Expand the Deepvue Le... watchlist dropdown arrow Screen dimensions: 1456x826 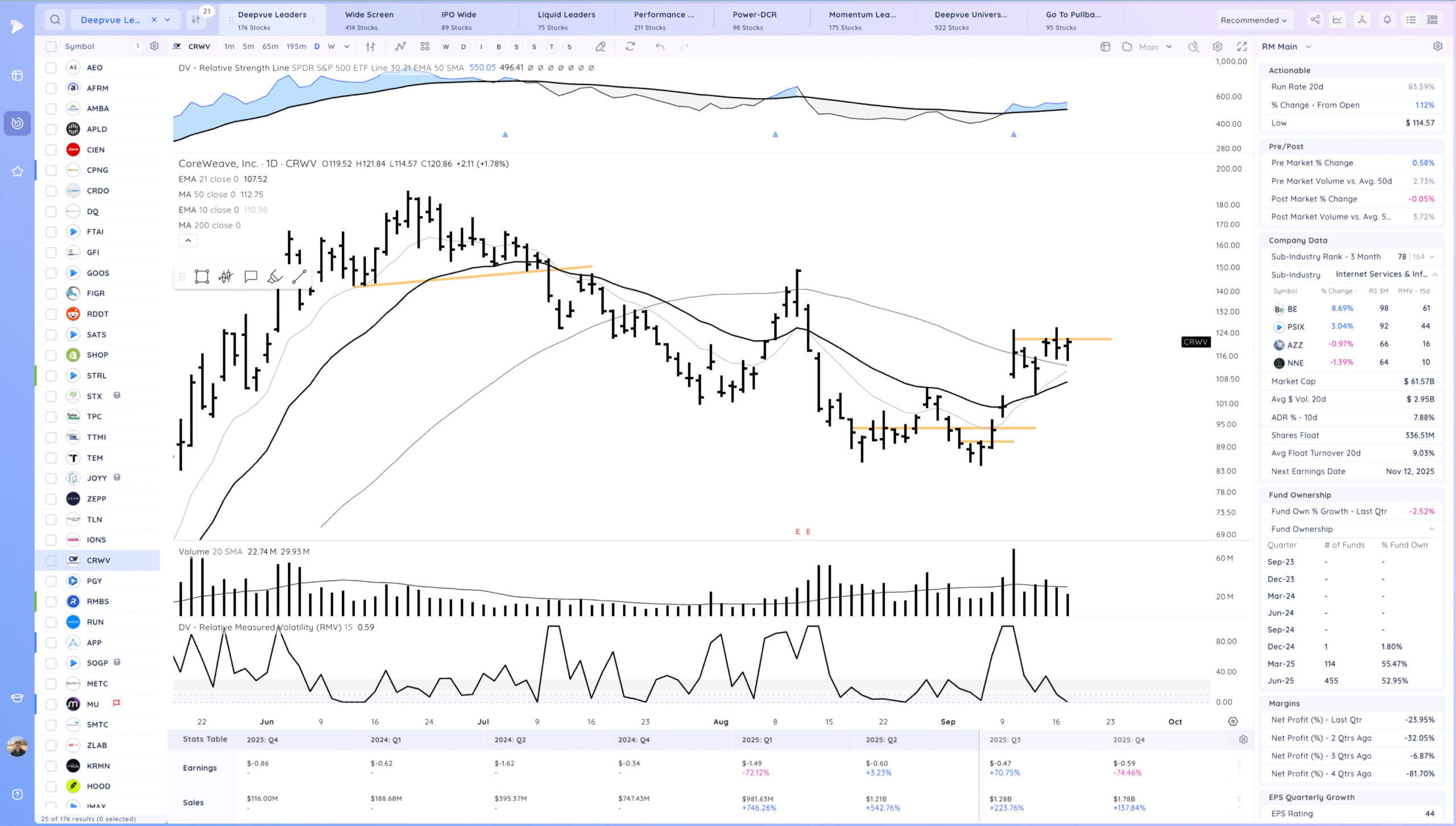(167, 20)
